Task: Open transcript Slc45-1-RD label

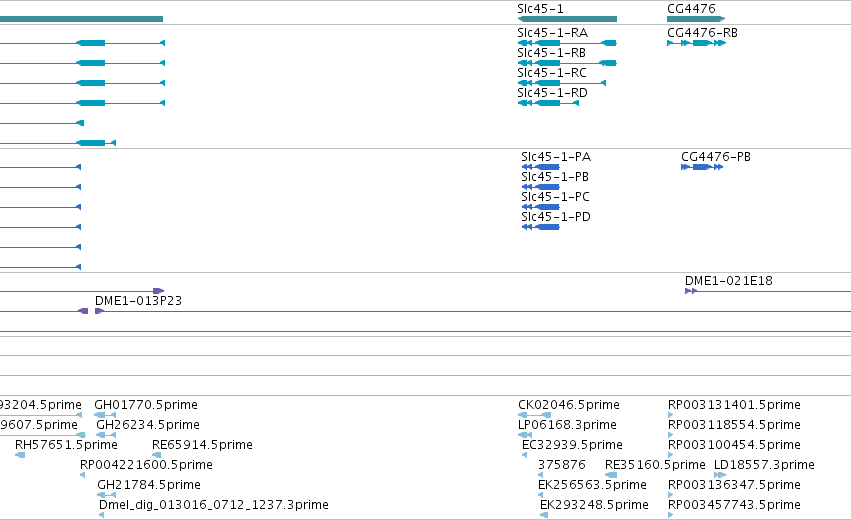Action: pos(552,93)
